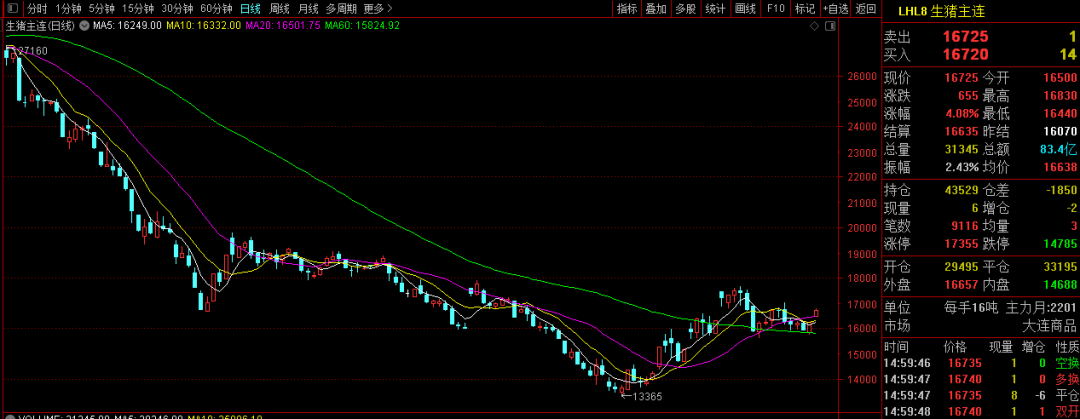Viewport: 1080px width, 419px height.
Task: Add to watchlist with +自选
Action: pos(835,9)
